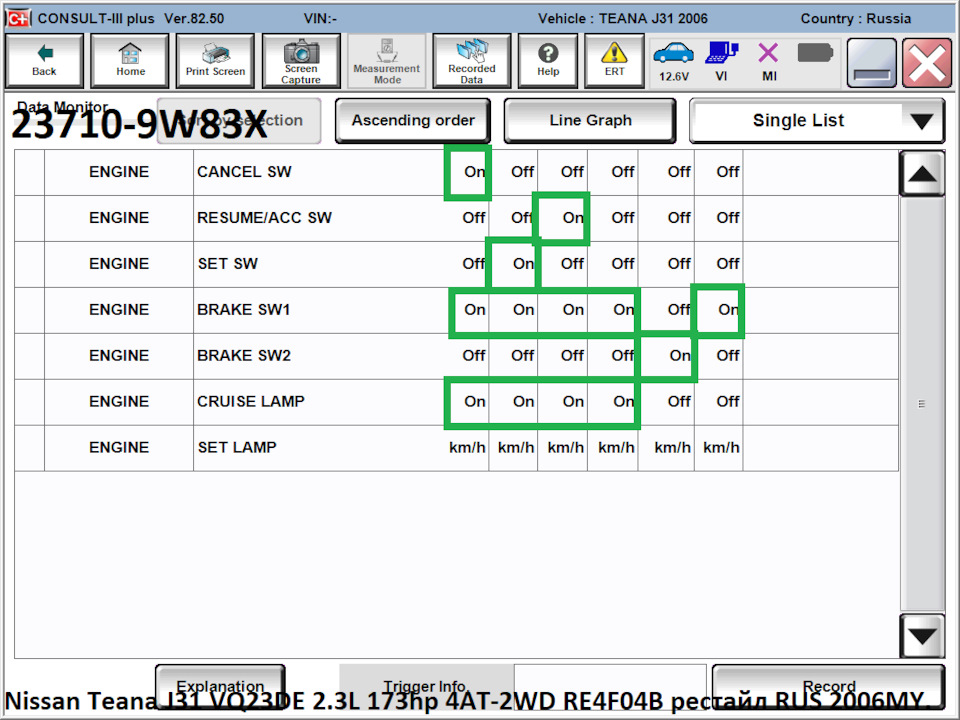This screenshot has height=720, width=960.
Task: Close CONSULT-III plus with red X
Action: click(927, 62)
